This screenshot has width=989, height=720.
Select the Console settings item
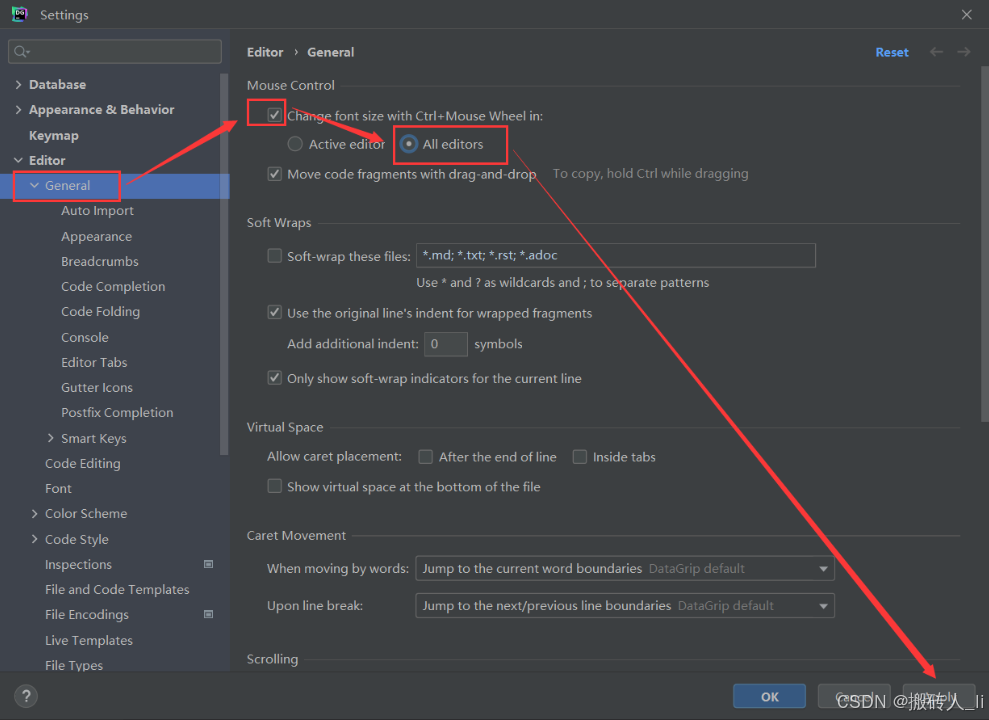85,337
